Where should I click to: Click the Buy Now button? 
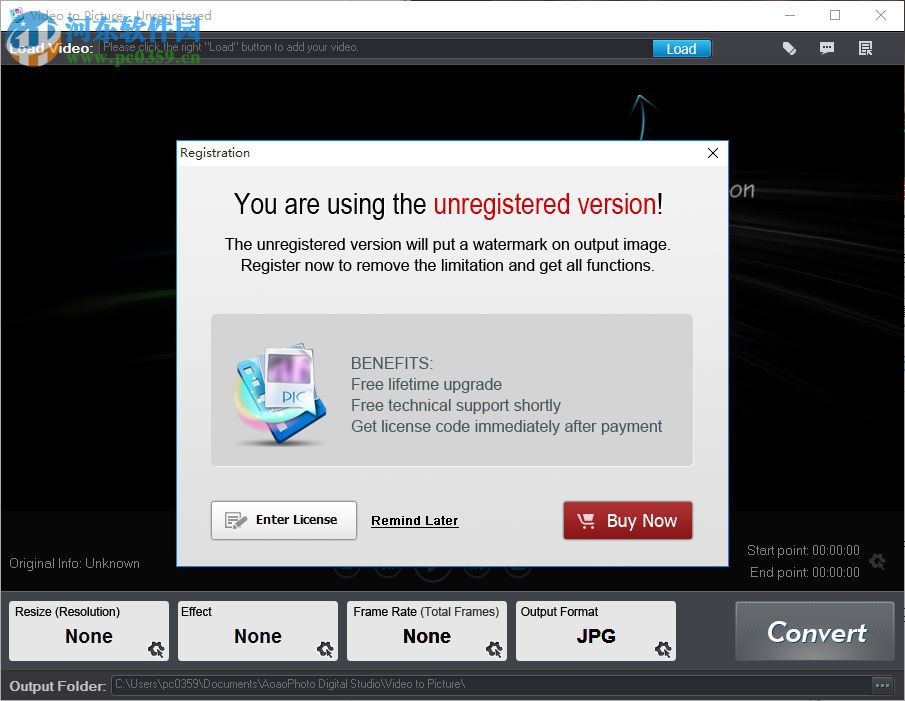[x=628, y=520]
